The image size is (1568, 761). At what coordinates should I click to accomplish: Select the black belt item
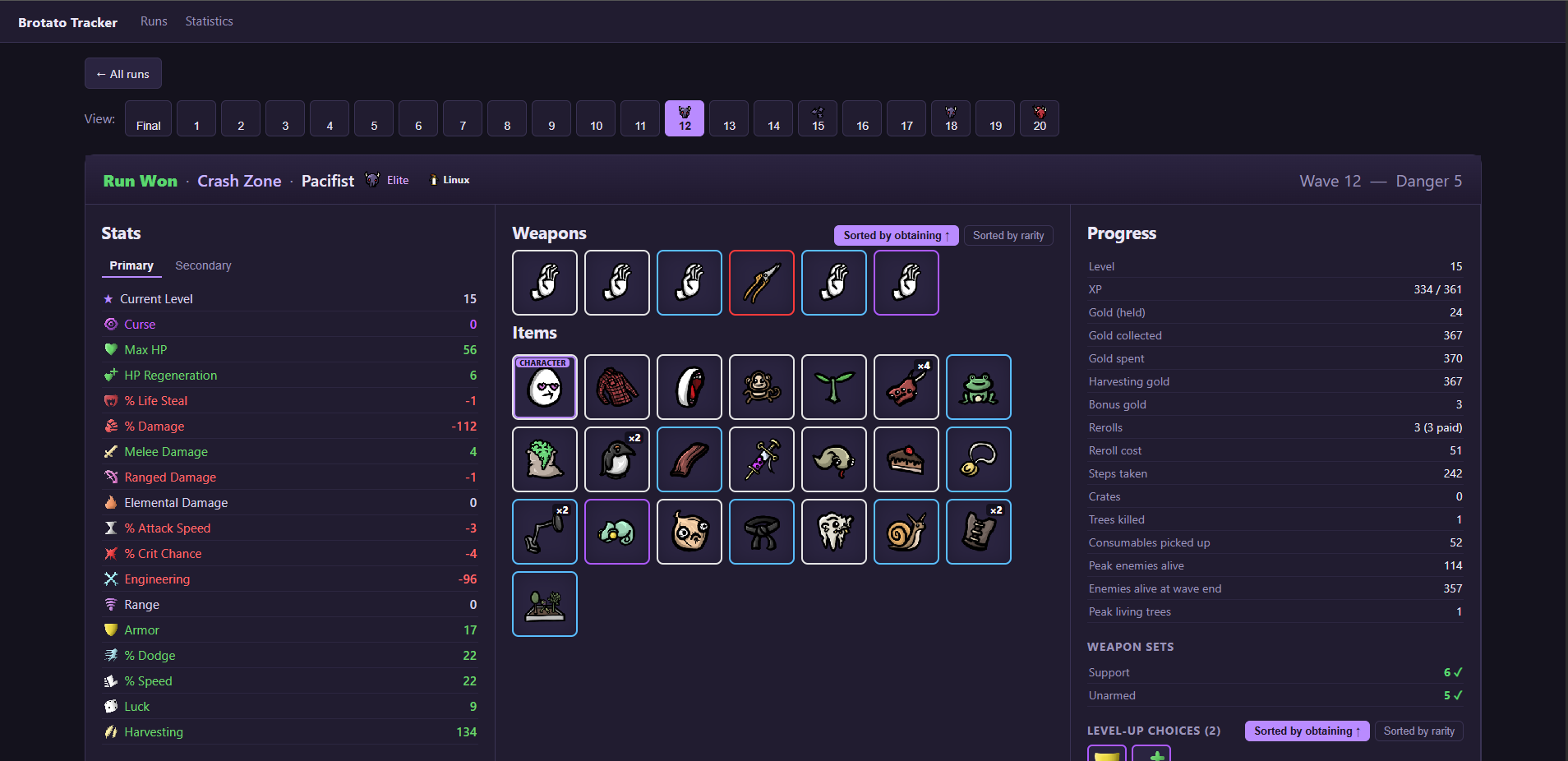coord(762,532)
